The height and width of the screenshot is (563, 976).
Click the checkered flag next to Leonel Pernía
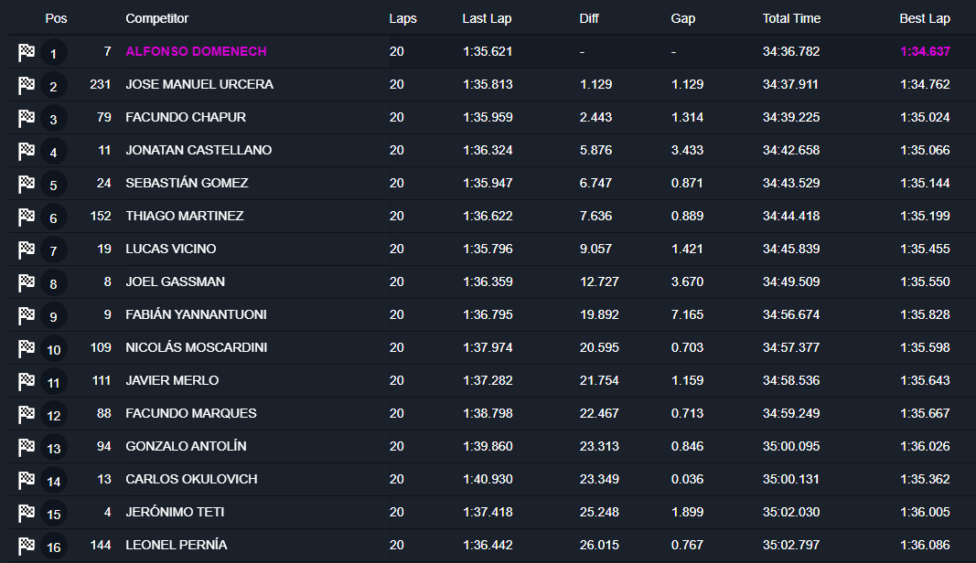coord(26,546)
